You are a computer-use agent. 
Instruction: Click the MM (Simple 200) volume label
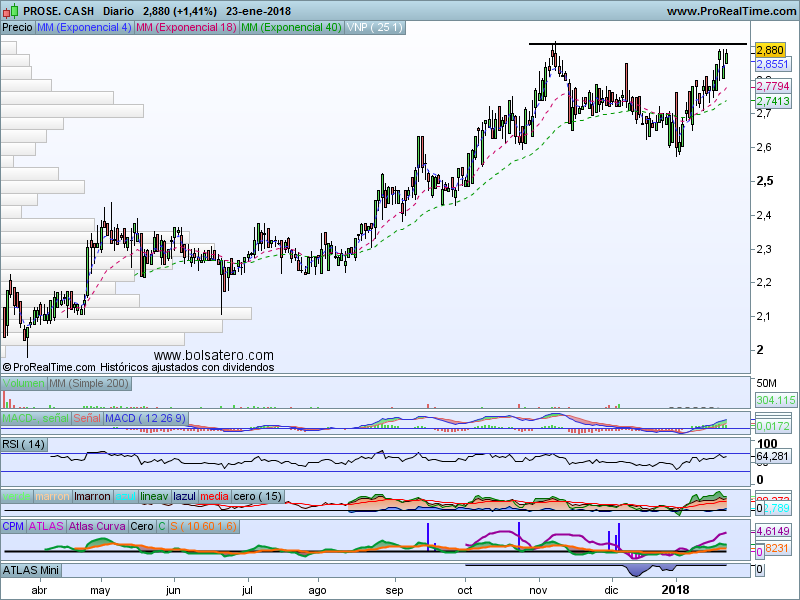coord(89,384)
